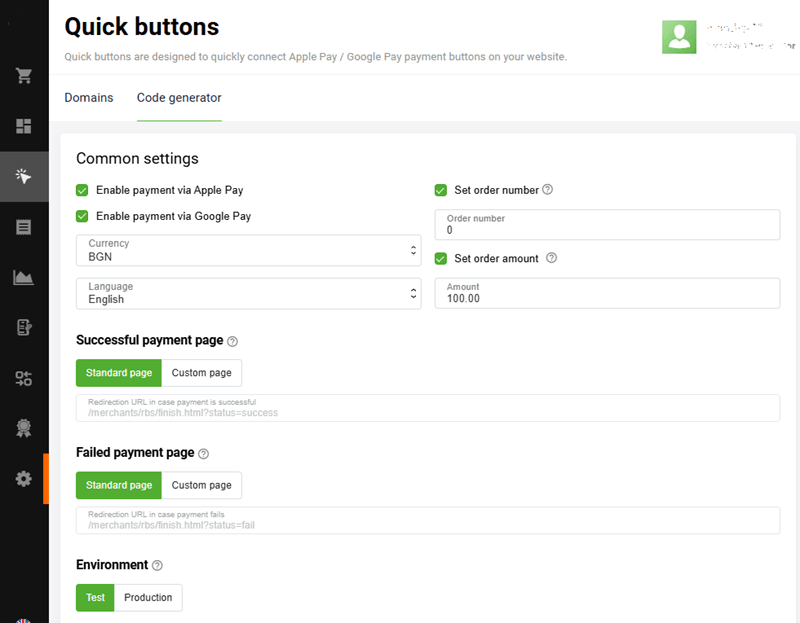Click the magic wand Quick buttons sidebar icon

click(24, 176)
